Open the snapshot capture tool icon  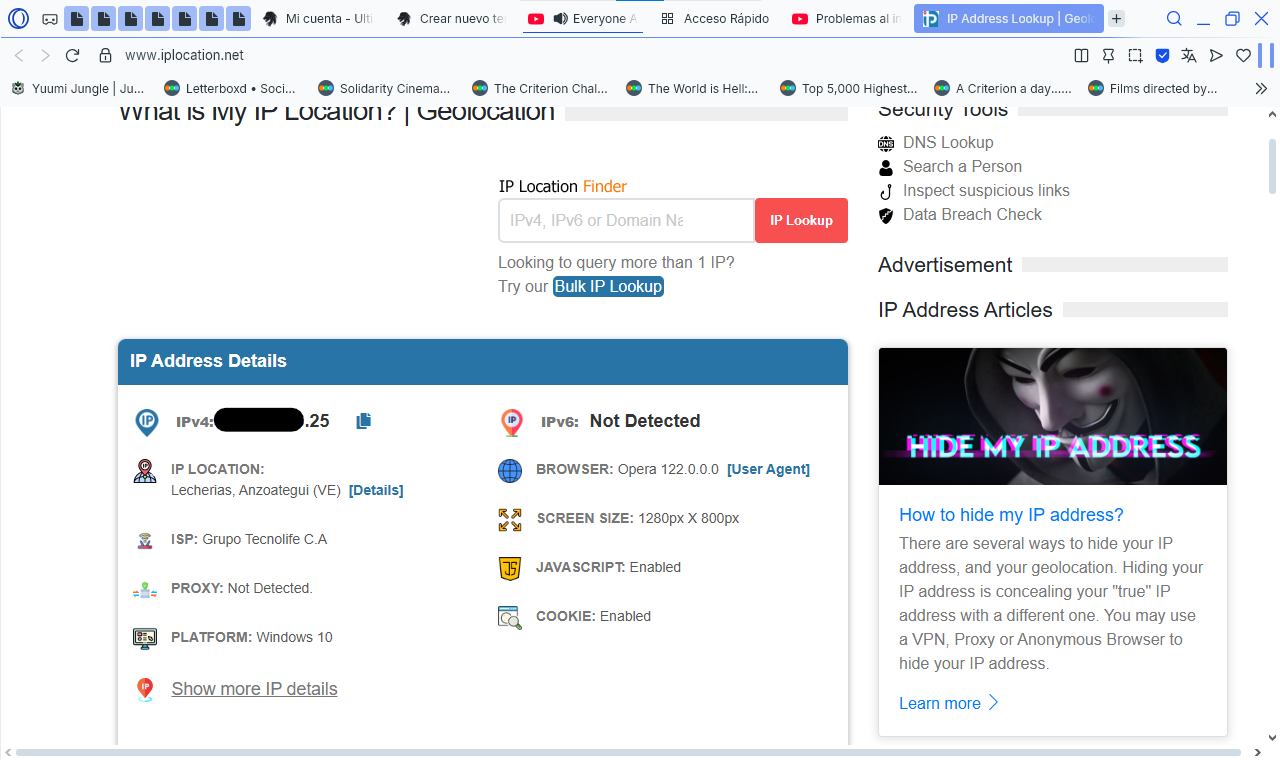click(x=1135, y=56)
